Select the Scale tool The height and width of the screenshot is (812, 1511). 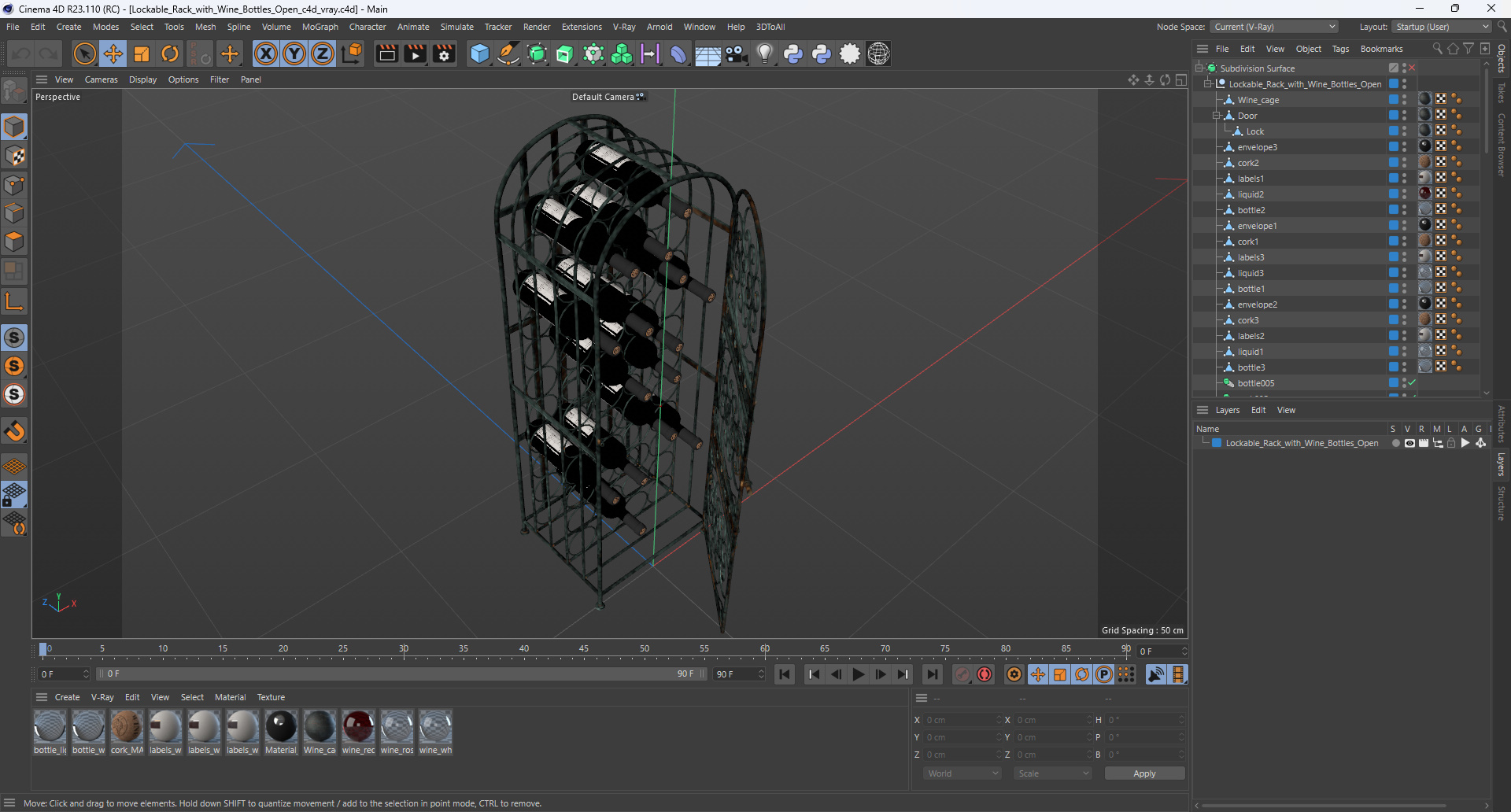142,54
